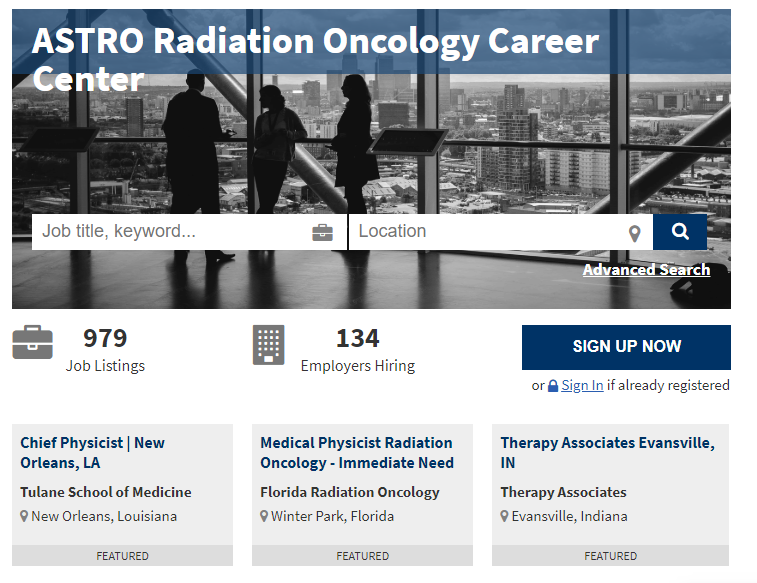This screenshot has height=583, width=757.
Task: Click the building icon beside Employers Hiring
Action: (x=268, y=345)
